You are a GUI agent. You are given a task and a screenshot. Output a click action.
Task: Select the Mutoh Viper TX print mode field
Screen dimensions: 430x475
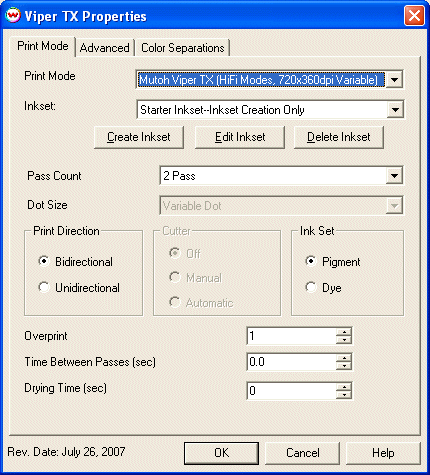coord(261,80)
